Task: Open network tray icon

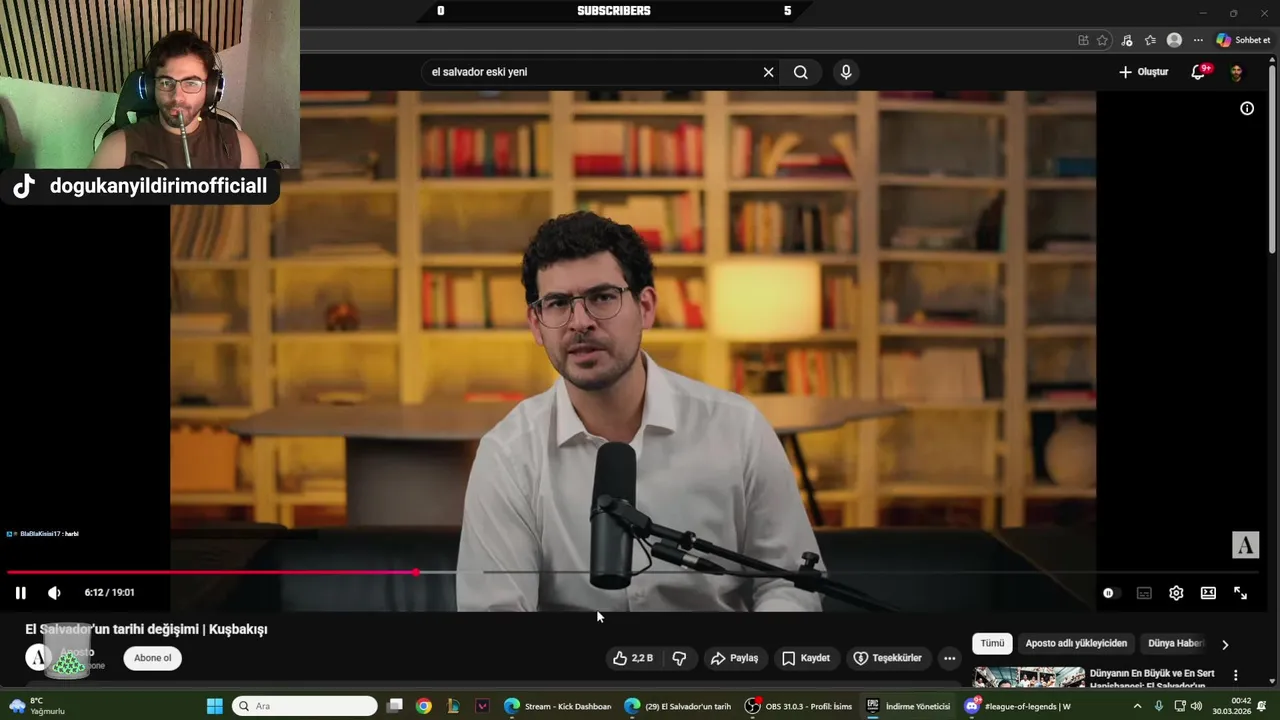Action: [1180, 706]
